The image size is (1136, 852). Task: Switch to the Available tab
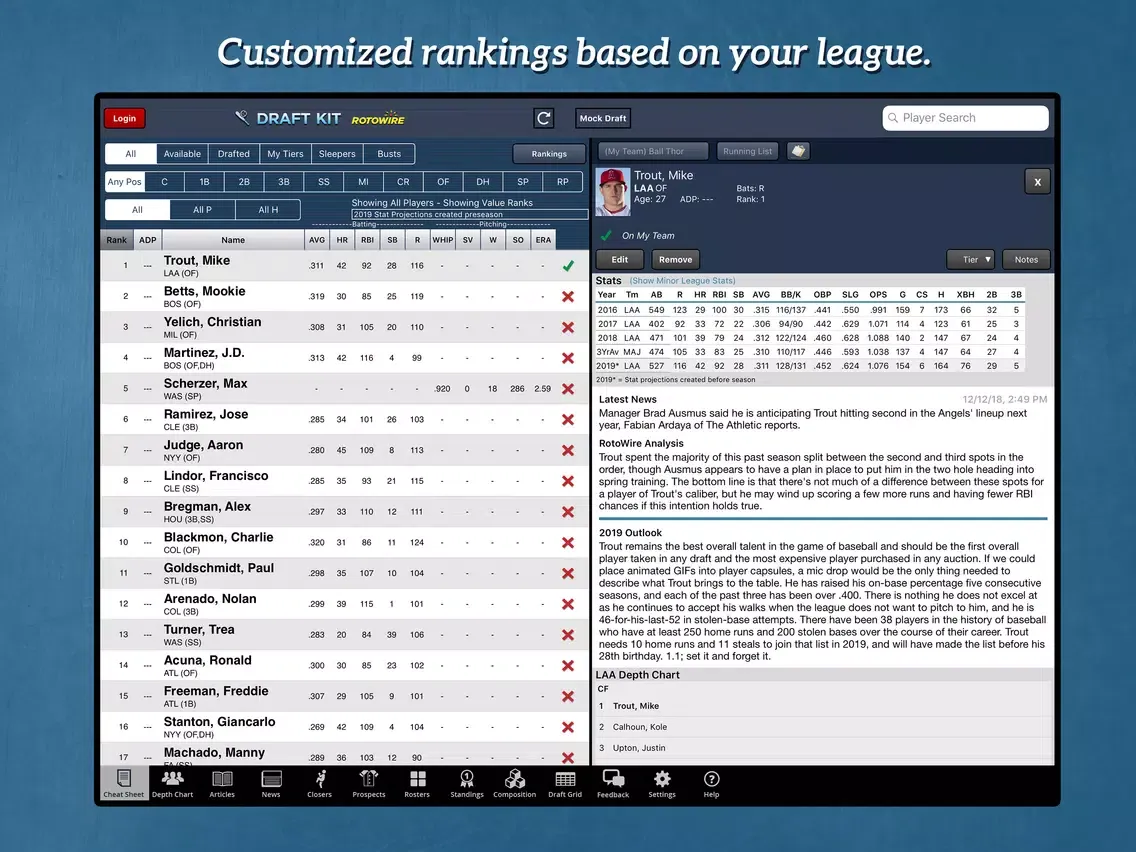(182, 154)
